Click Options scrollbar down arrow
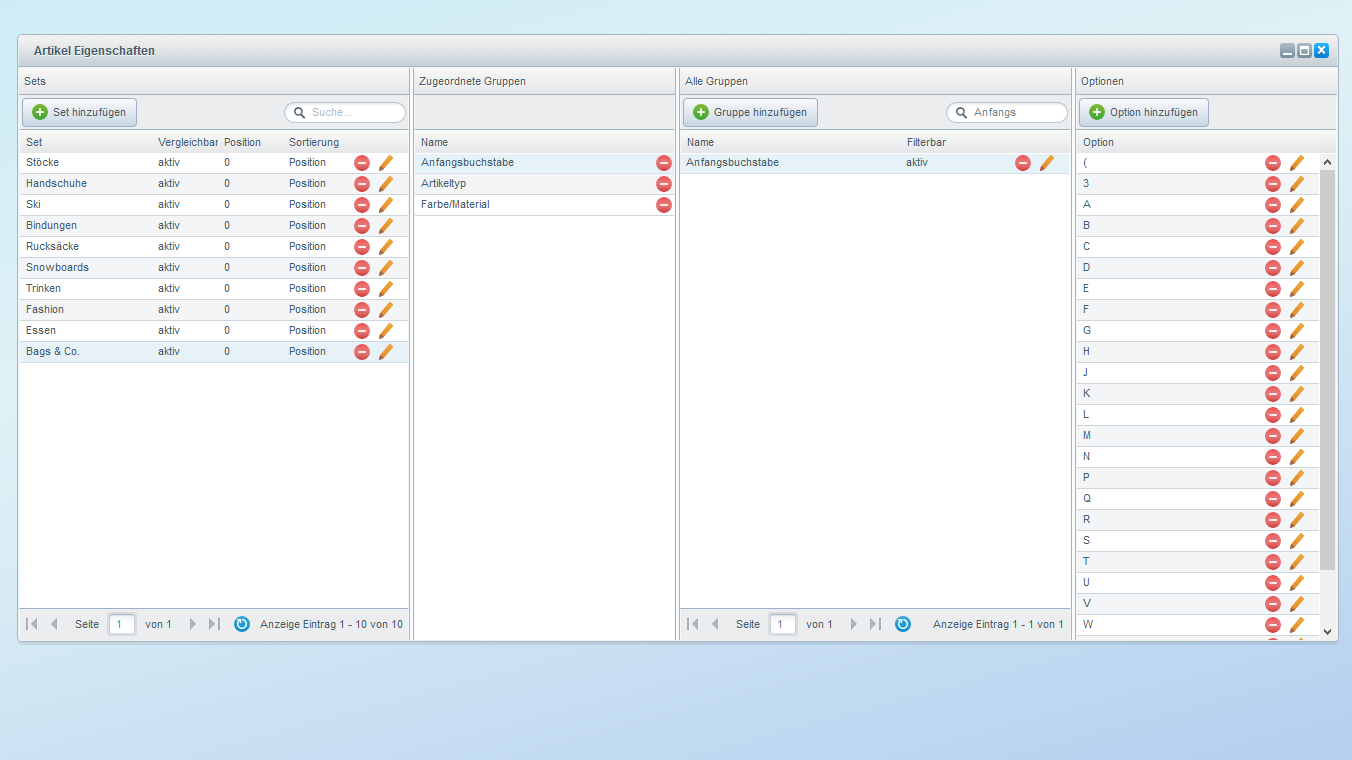The width and height of the screenshot is (1352, 760). tap(1328, 631)
